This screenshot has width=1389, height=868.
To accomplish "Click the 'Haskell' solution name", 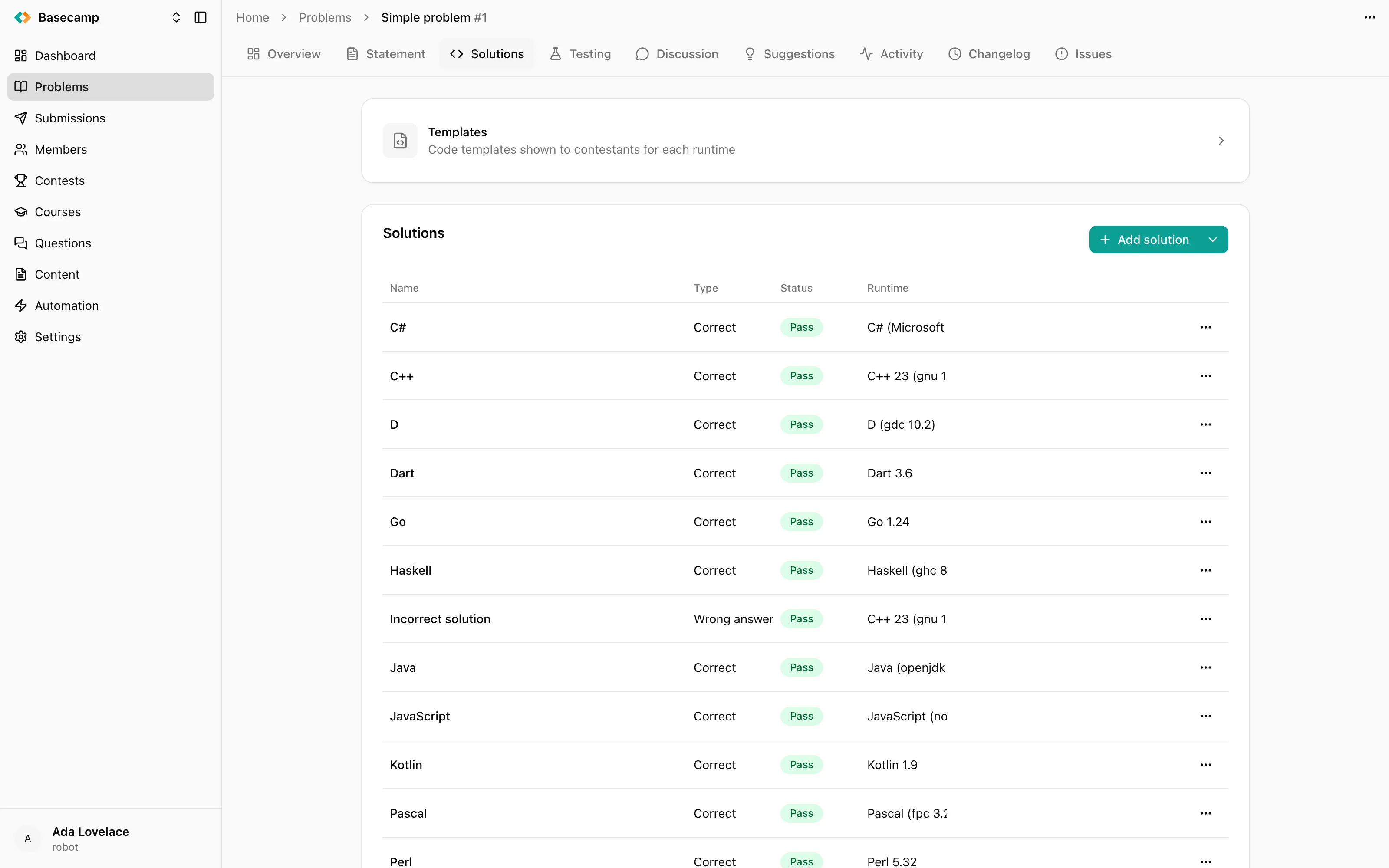I will (x=410, y=571).
